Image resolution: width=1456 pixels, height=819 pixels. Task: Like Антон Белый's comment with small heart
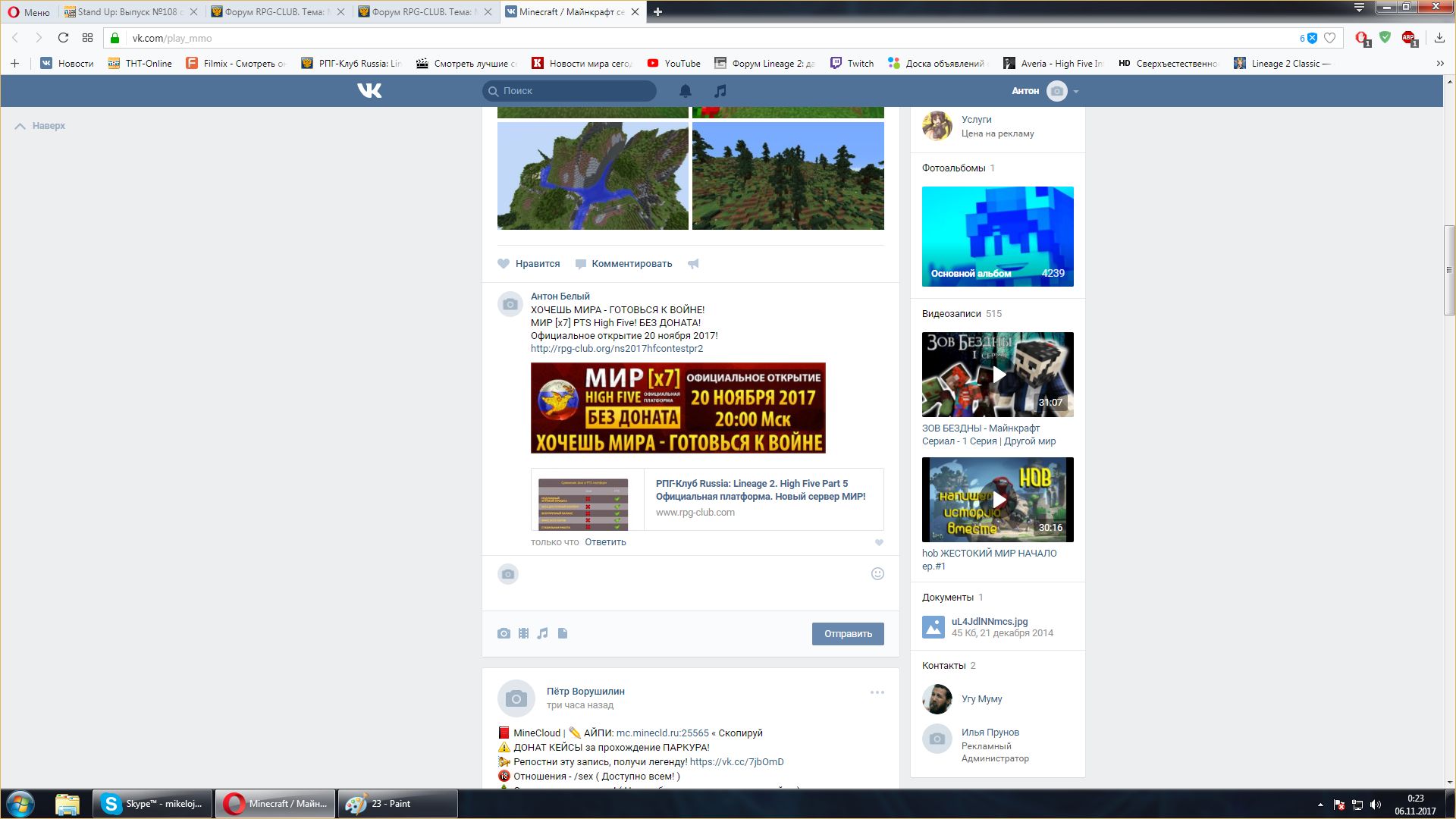click(x=879, y=542)
